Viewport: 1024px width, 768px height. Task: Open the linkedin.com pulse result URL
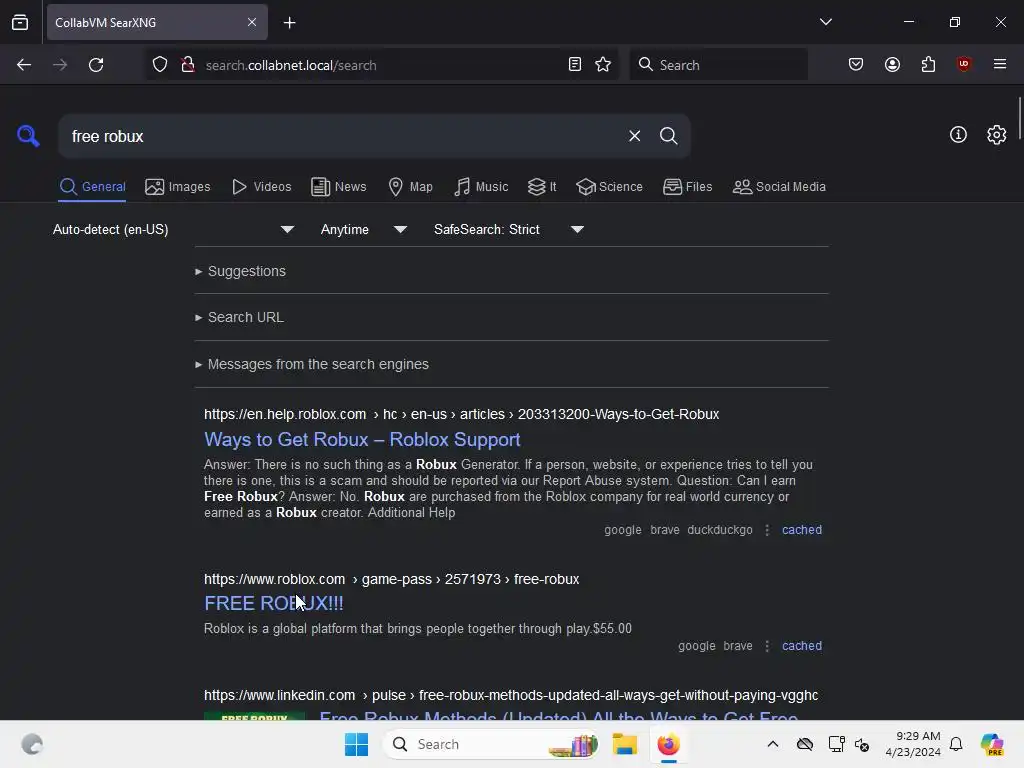(x=511, y=696)
